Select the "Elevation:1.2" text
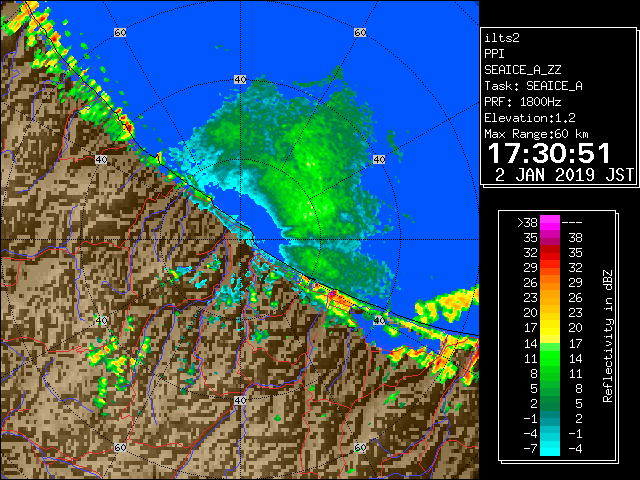Screen dimensions: 640x480 (530, 118)
